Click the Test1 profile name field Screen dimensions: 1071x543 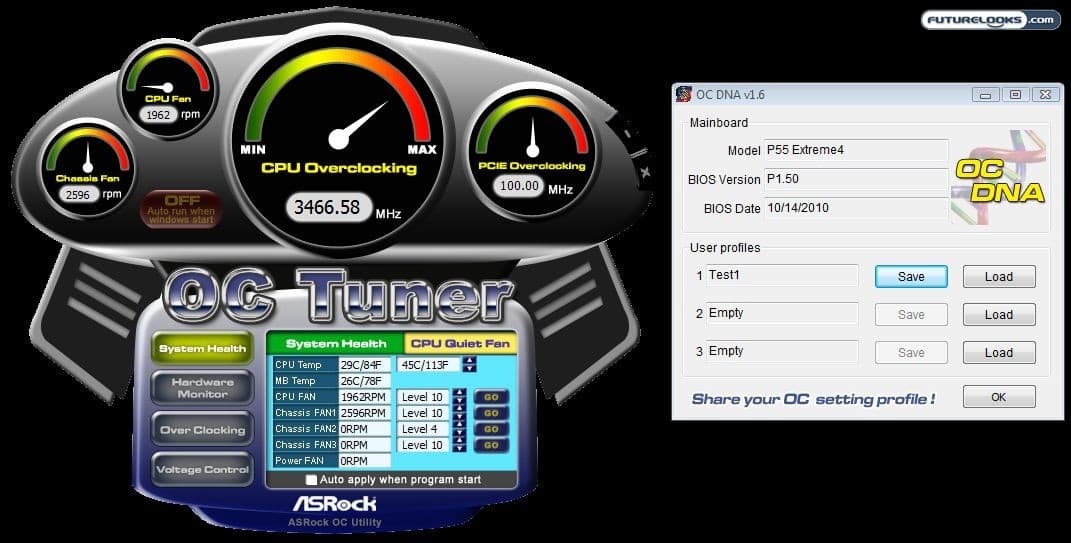[782, 275]
